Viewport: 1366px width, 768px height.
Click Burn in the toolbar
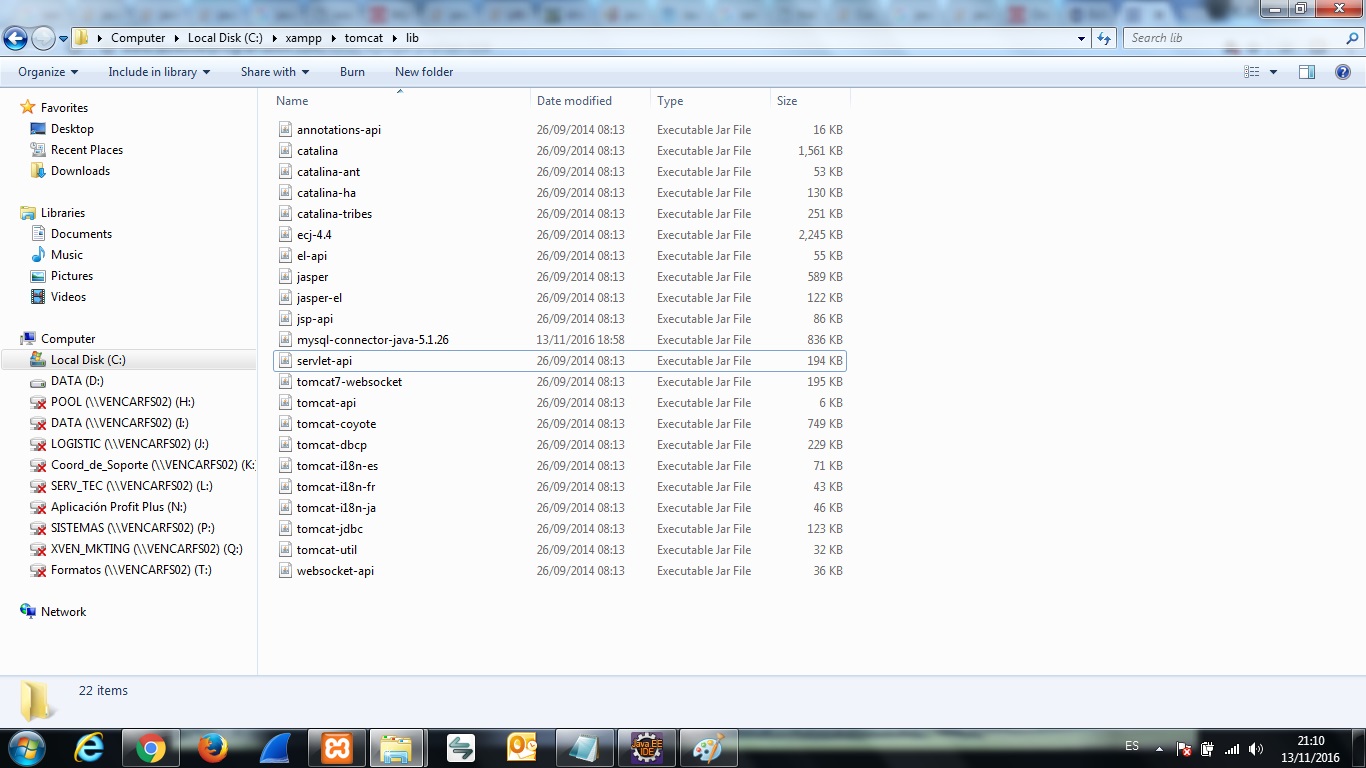click(352, 72)
